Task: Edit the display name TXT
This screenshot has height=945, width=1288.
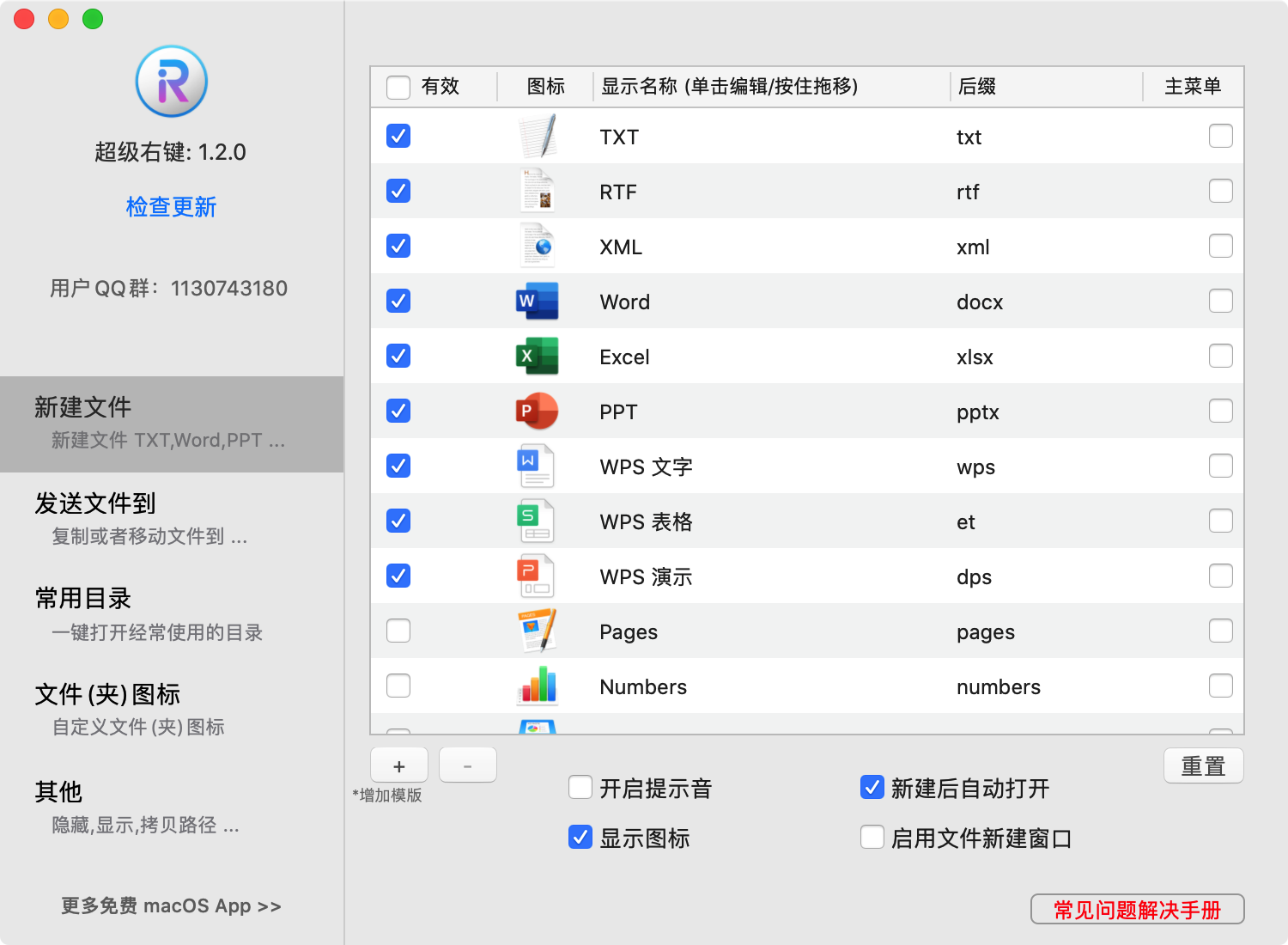Action: pos(619,137)
